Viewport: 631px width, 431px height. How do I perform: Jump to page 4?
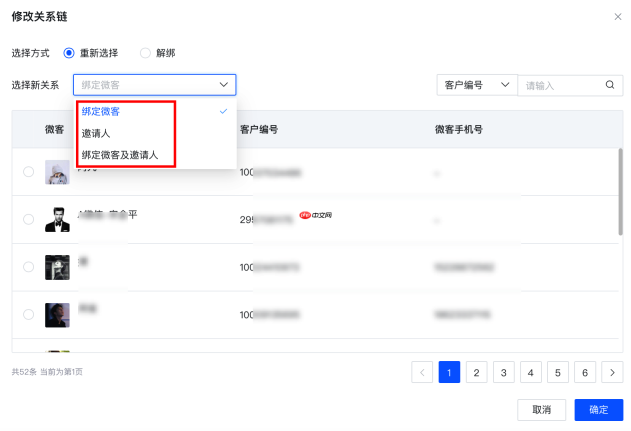coord(531,372)
